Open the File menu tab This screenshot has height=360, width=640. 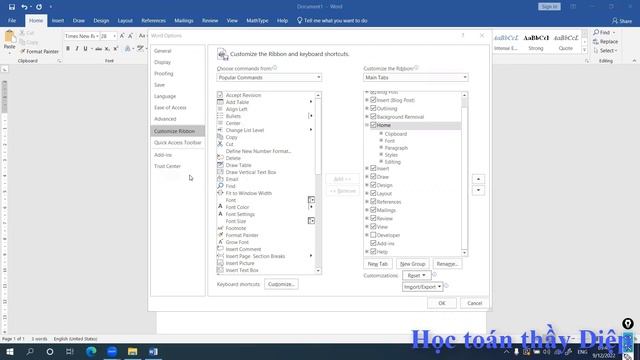(x=12, y=20)
